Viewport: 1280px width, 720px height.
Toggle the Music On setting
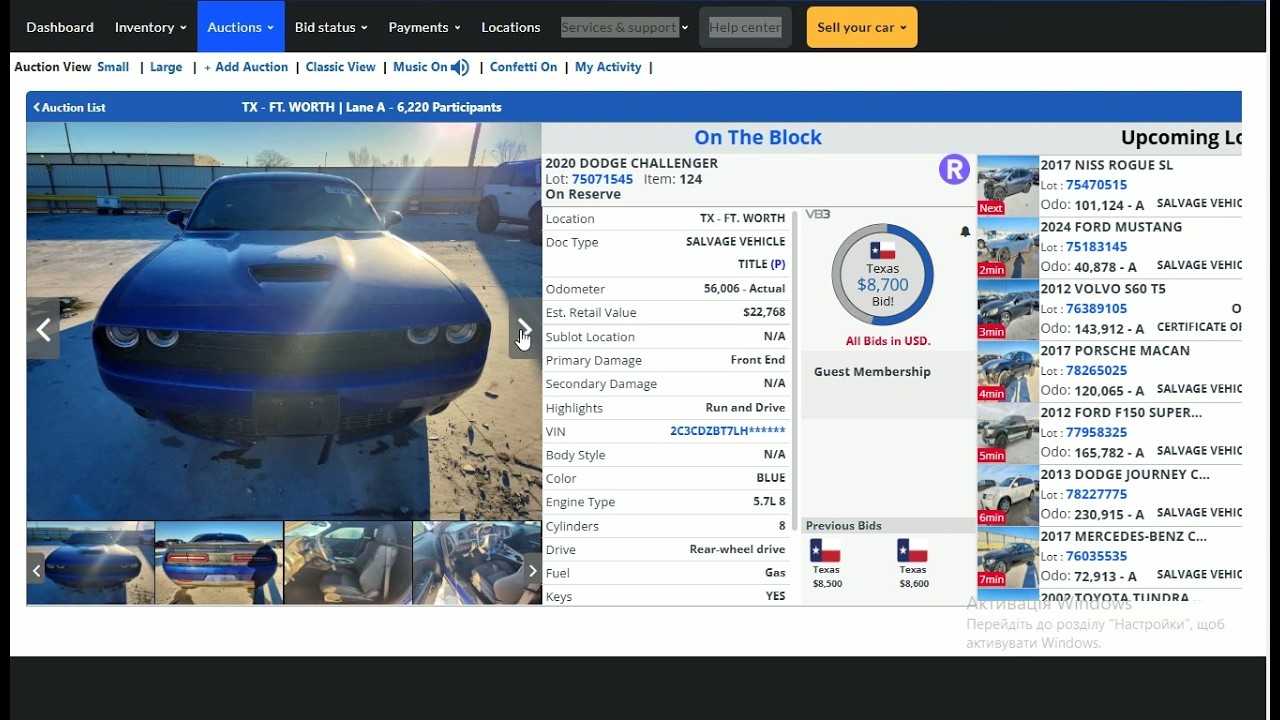[420, 67]
